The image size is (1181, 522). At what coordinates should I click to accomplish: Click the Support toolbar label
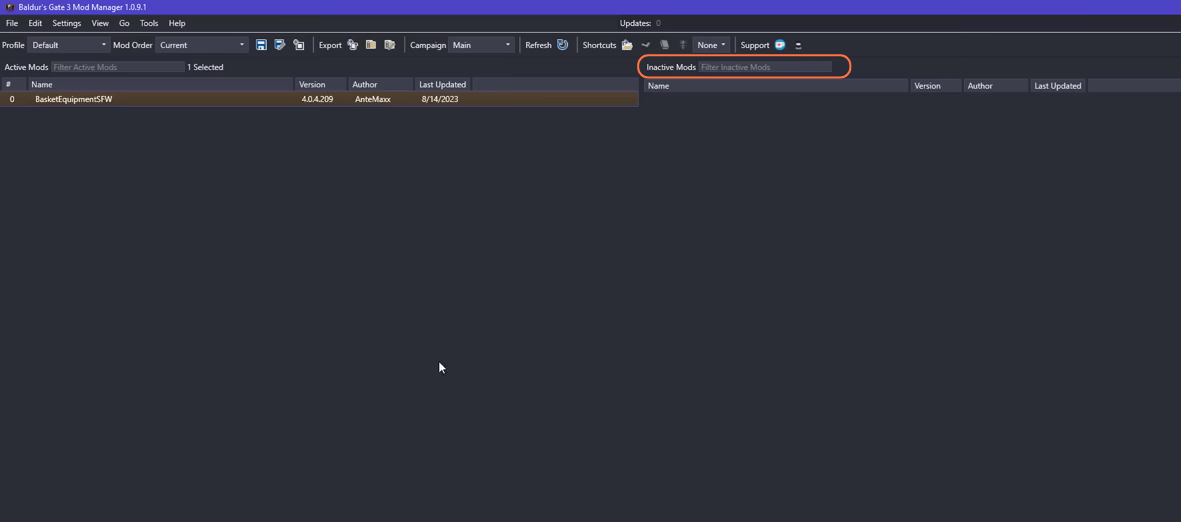[755, 45]
